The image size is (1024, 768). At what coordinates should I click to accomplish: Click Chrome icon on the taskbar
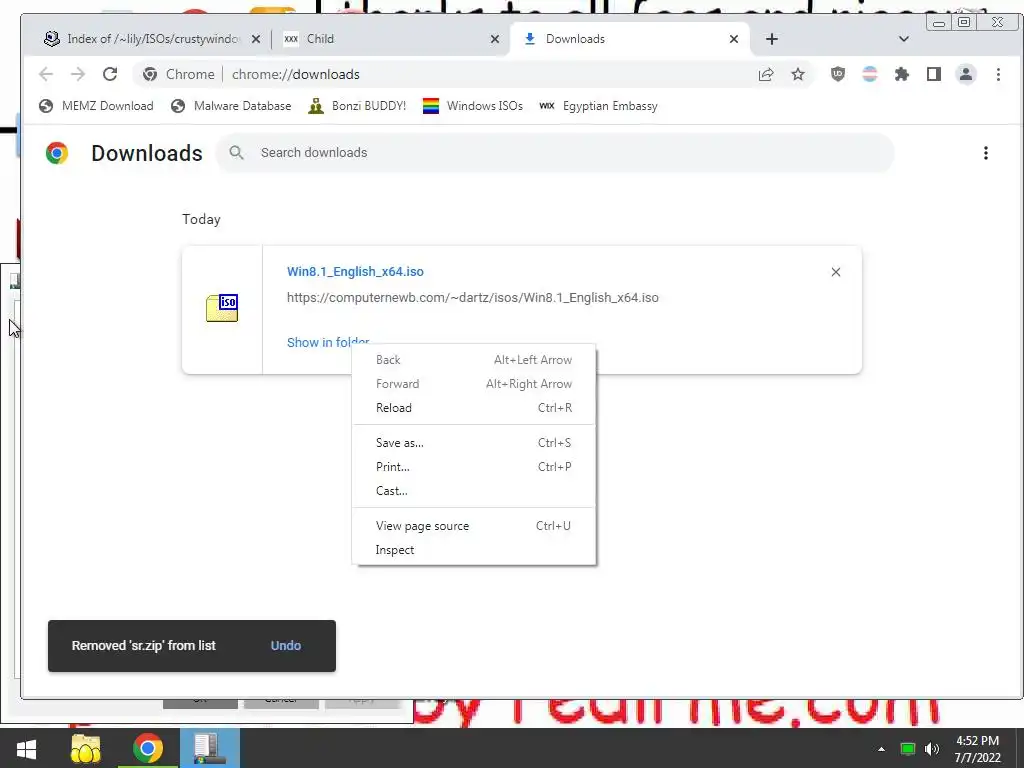tap(148, 748)
